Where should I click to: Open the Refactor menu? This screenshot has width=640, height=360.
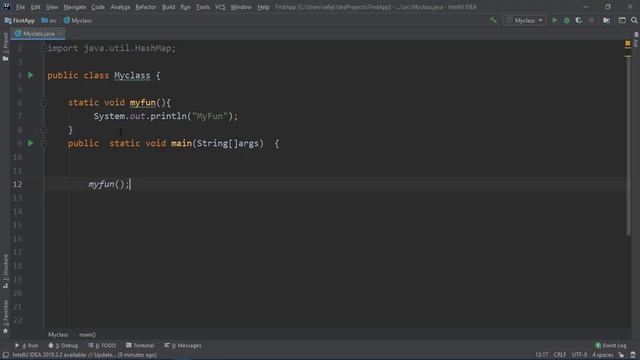coord(146,7)
